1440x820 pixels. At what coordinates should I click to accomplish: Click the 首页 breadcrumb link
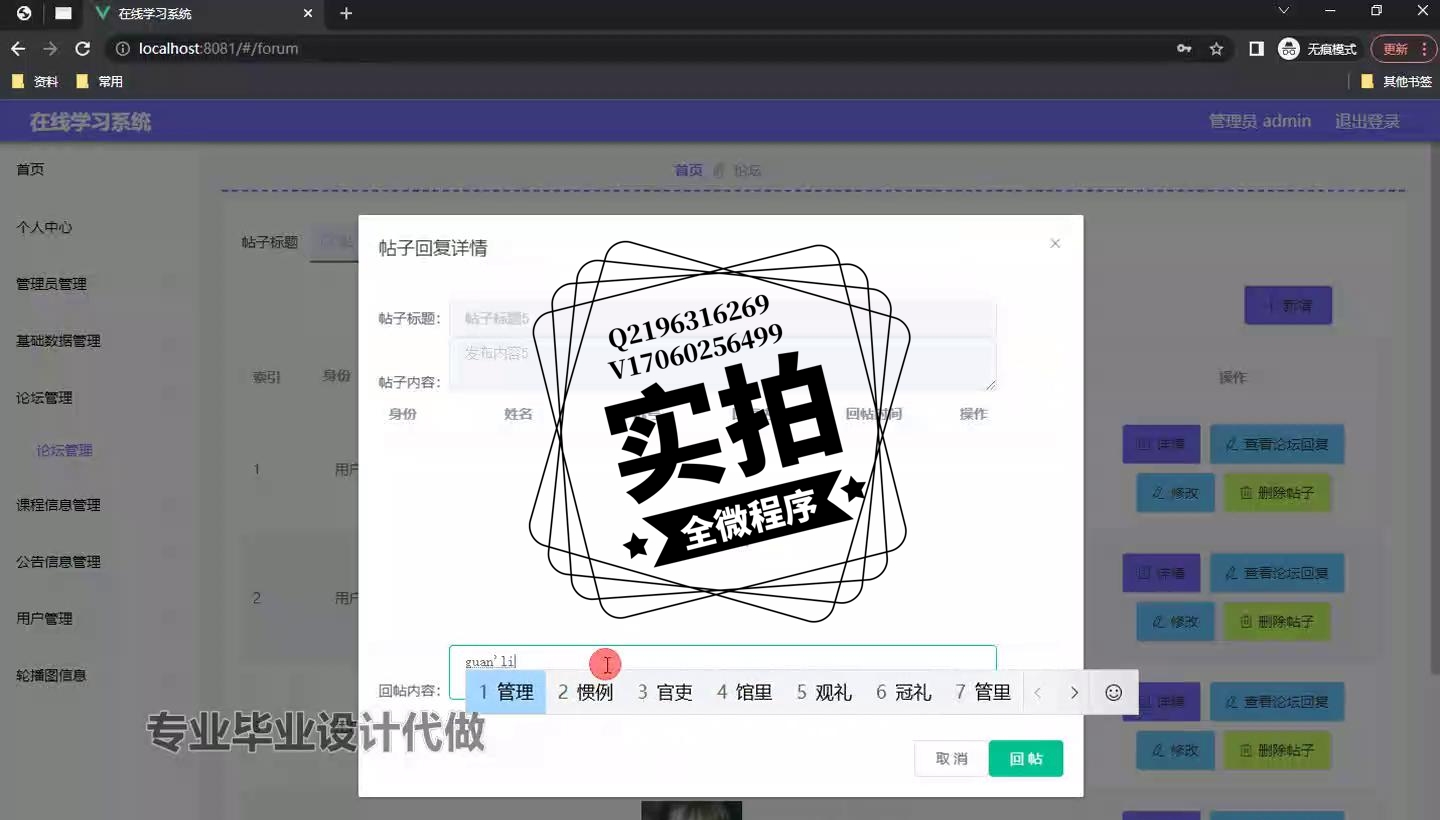688,171
